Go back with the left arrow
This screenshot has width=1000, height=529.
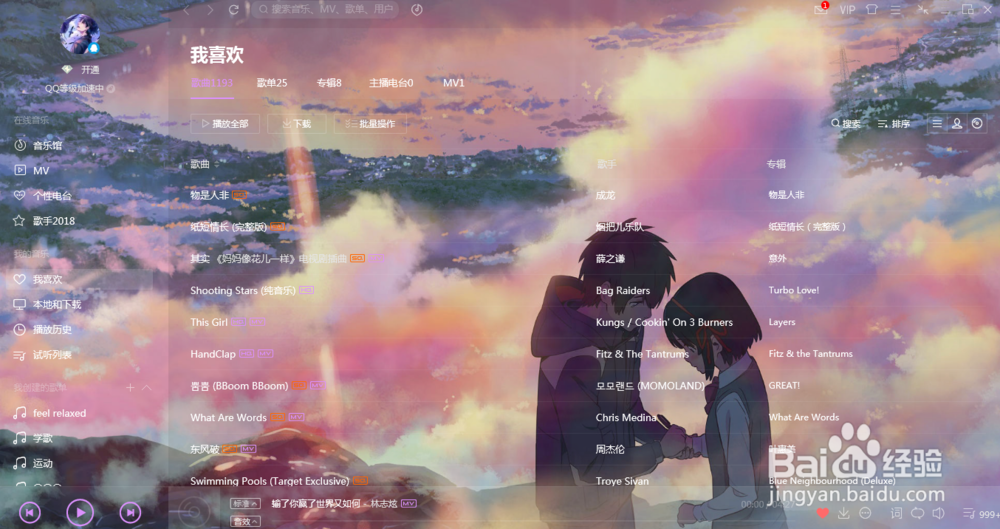point(186,10)
